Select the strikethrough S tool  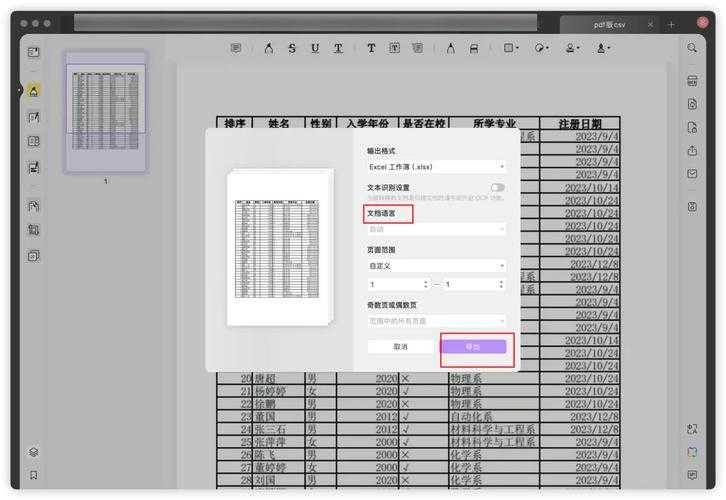point(292,48)
